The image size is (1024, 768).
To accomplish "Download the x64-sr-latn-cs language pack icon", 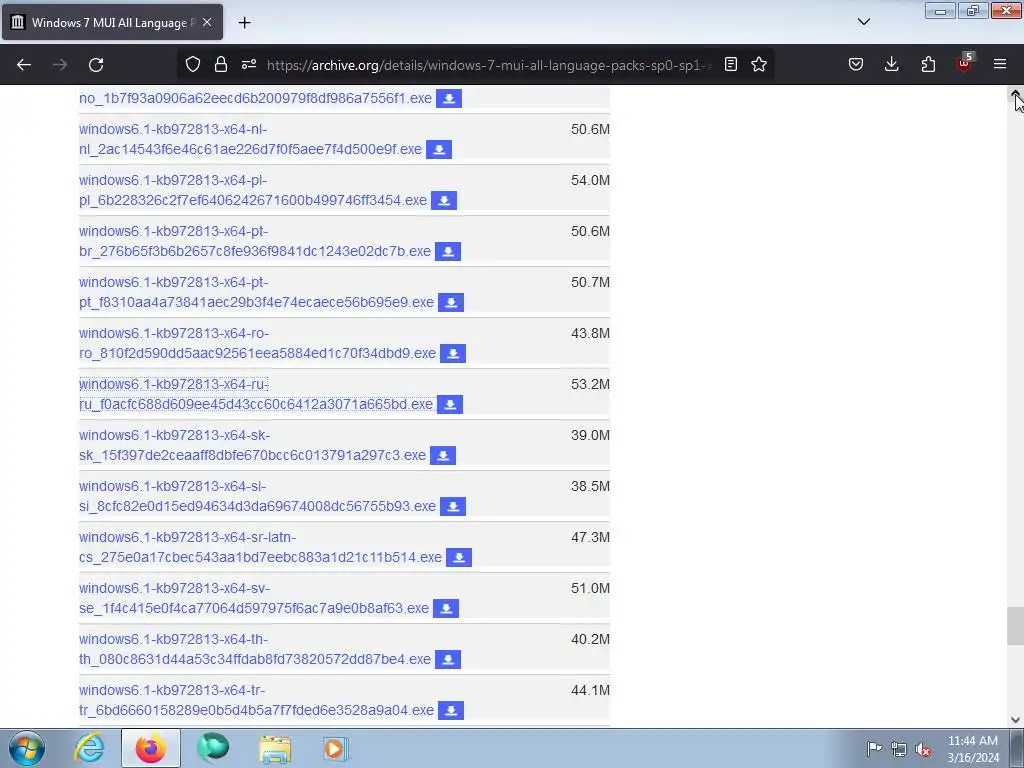I will (459, 557).
